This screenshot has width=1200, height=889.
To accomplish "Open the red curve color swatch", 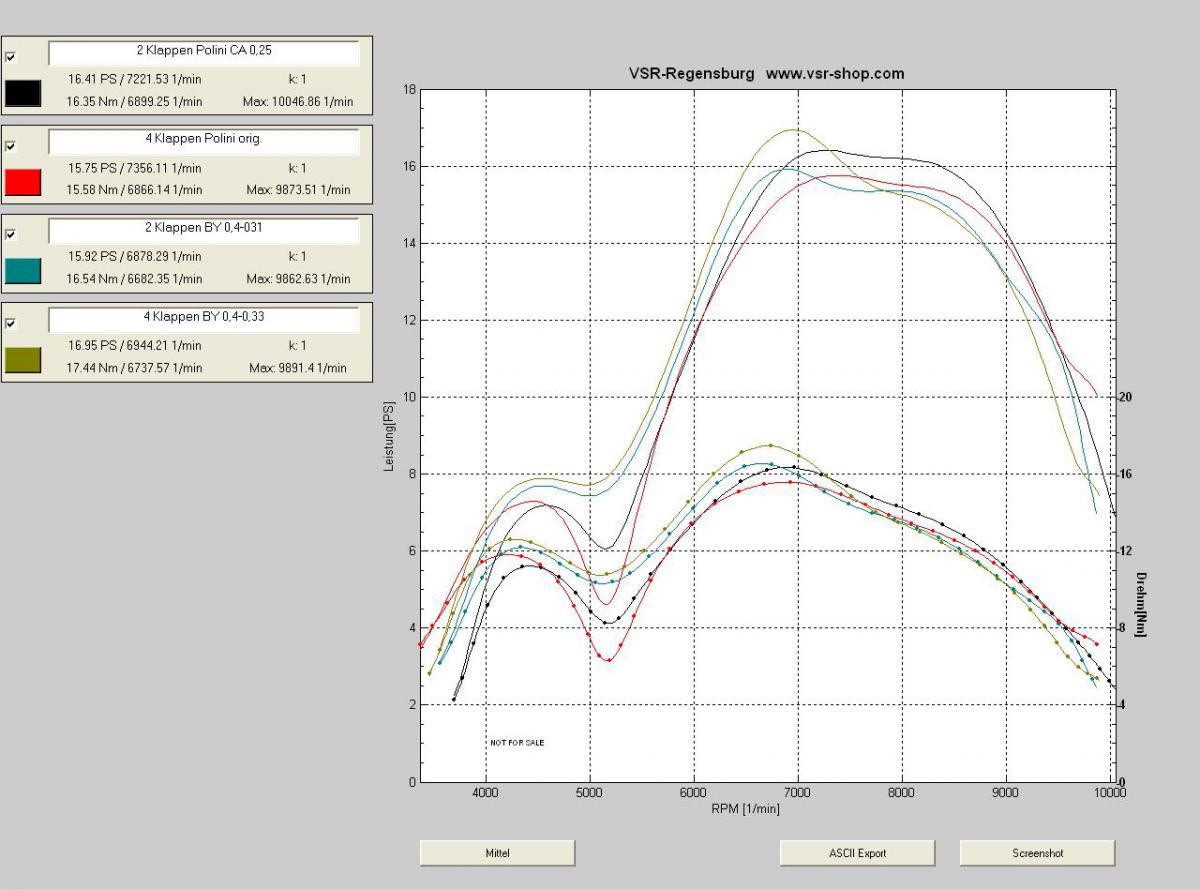I will pos(22,181).
